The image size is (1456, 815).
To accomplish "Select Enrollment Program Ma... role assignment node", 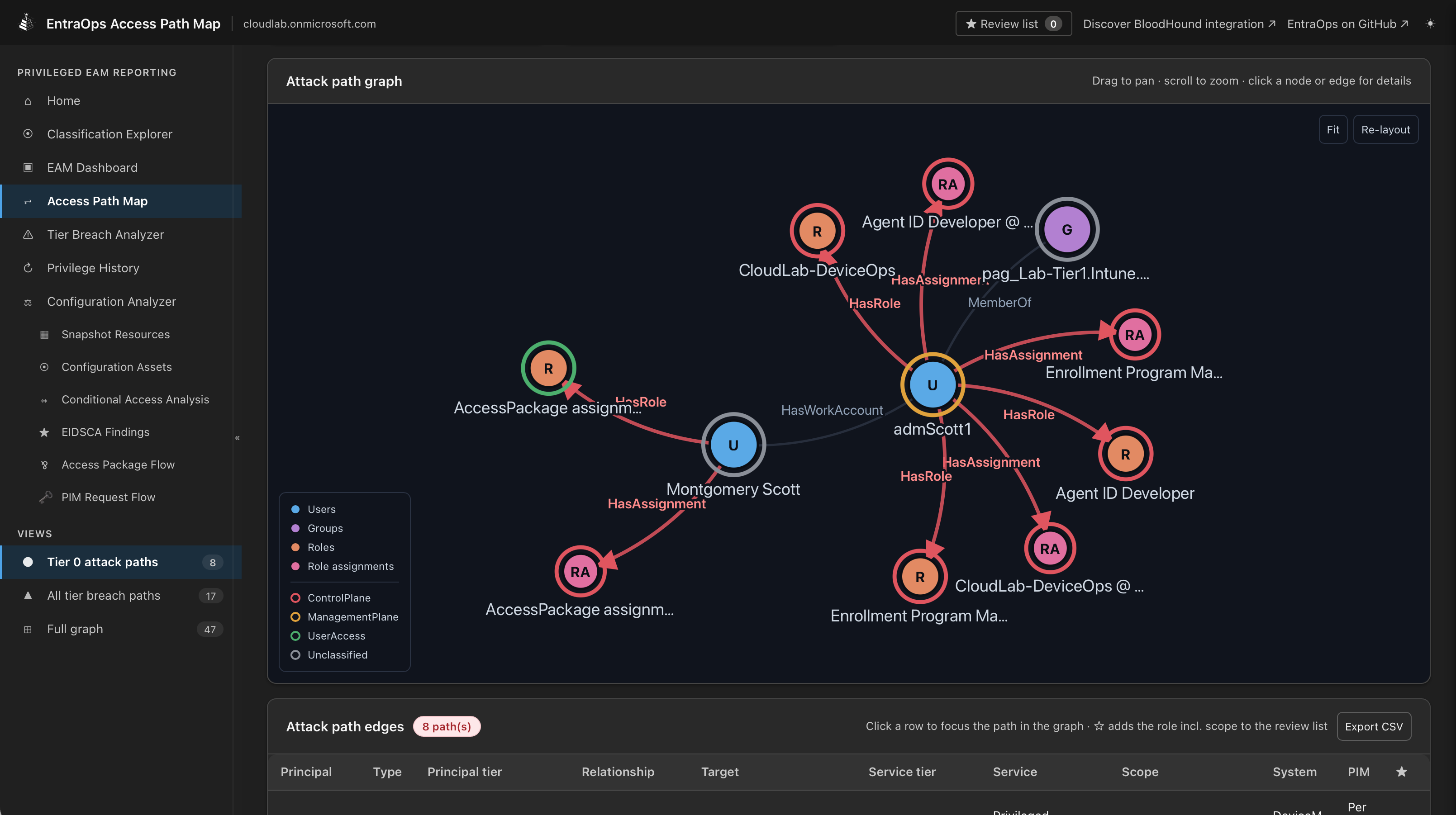I will click(x=1134, y=335).
